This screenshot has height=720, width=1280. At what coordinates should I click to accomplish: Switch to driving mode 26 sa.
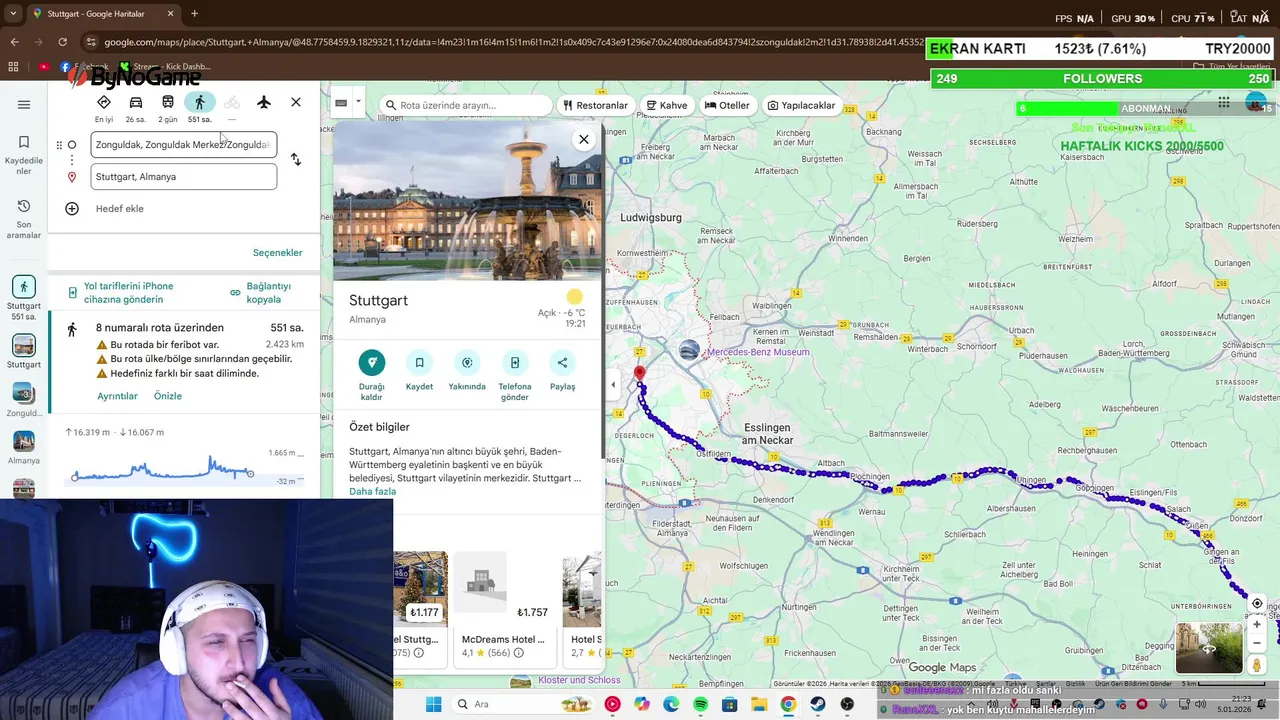tap(136, 103)
